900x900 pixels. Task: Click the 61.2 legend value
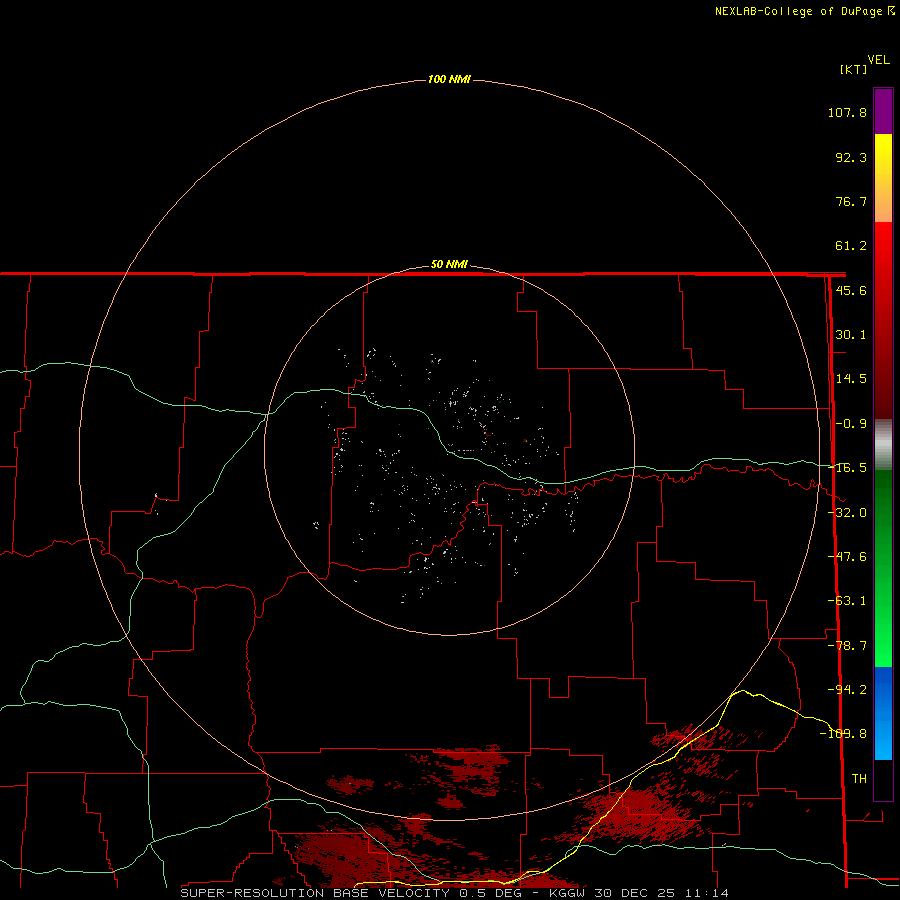click(851, 246)
